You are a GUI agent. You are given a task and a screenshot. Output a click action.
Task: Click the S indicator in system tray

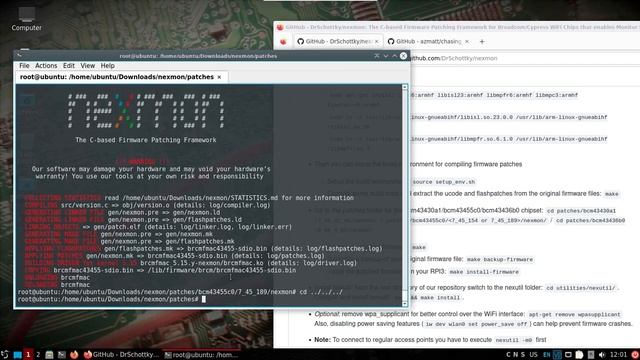pyautogui.click(x=523, y=355)
